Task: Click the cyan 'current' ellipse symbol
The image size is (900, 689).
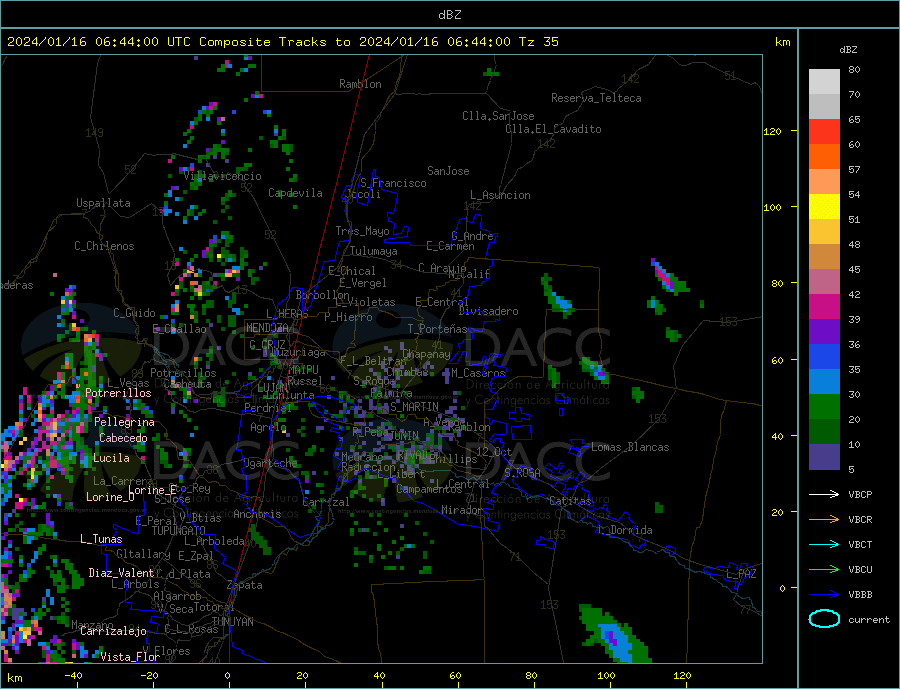Action: (x=824, y=619)
